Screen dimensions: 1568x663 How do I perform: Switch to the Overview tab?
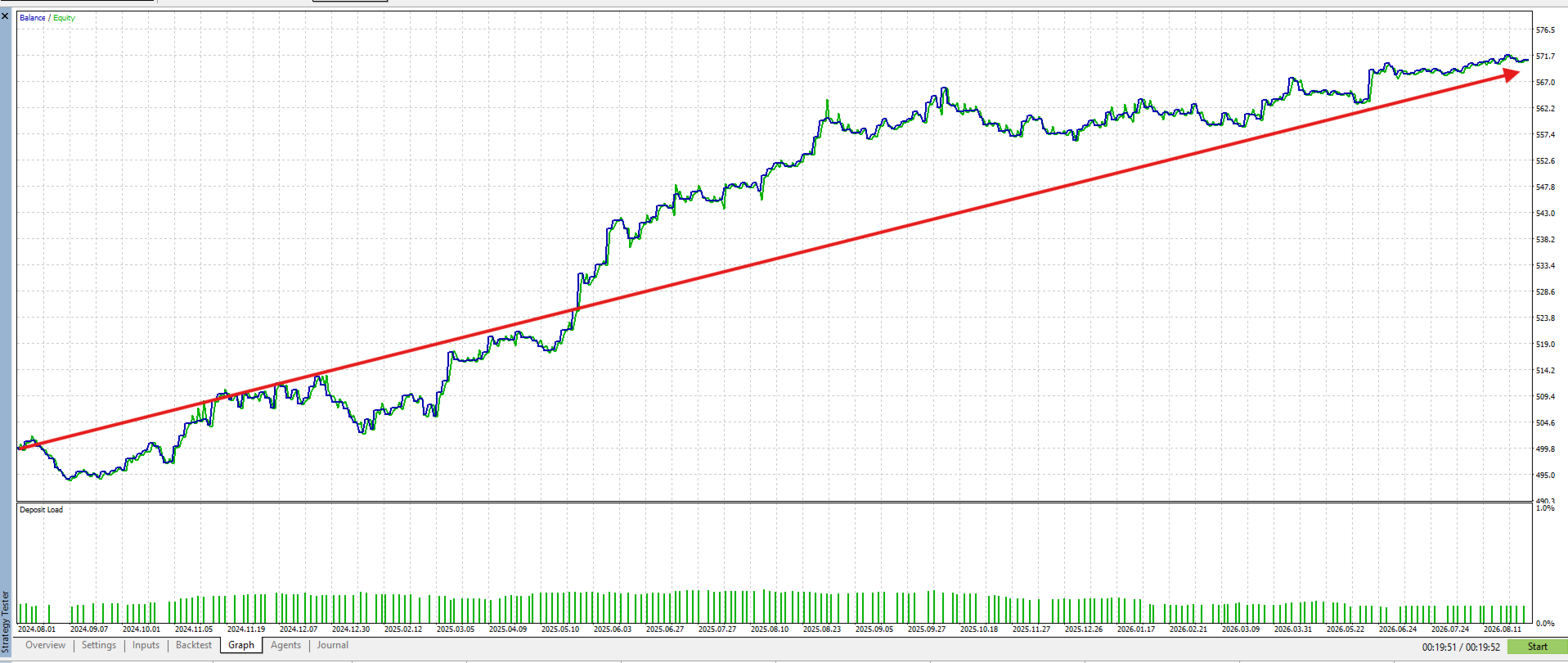point(45,645)
